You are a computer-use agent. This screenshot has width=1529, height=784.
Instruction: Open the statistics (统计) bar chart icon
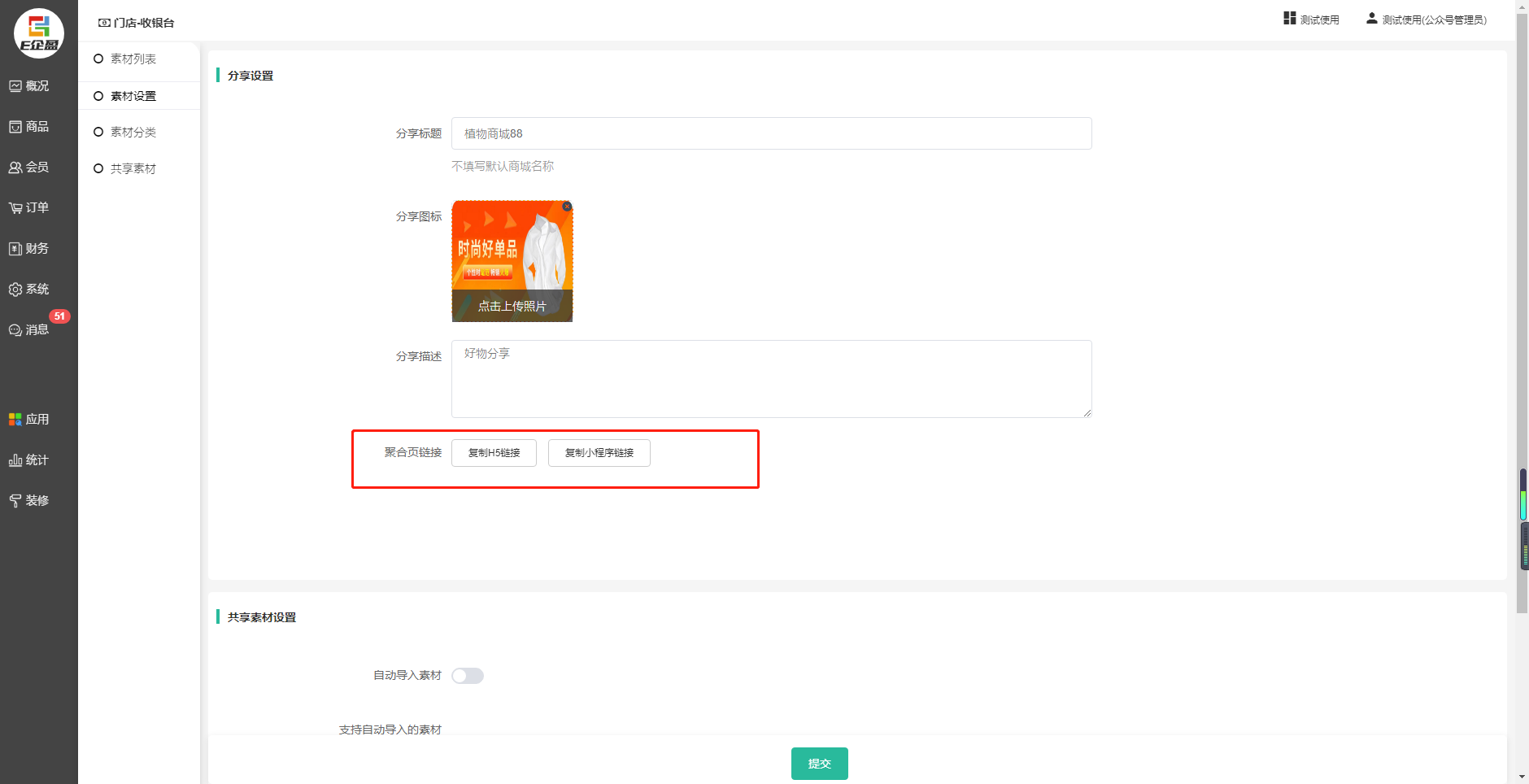15,460
